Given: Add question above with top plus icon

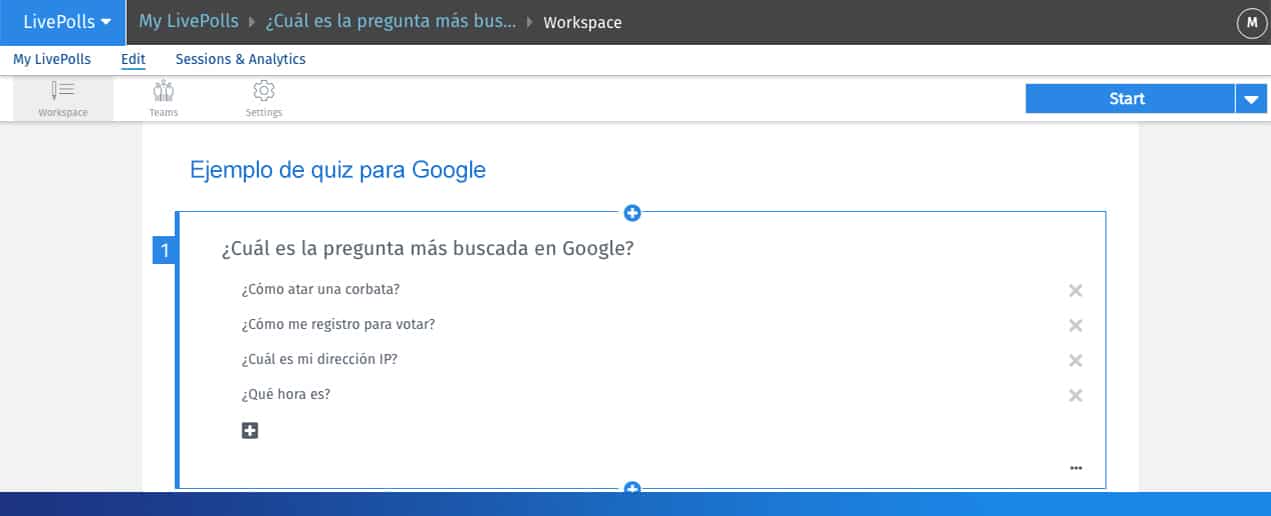Looking at the screenshot, I should [x=632, y=212].
